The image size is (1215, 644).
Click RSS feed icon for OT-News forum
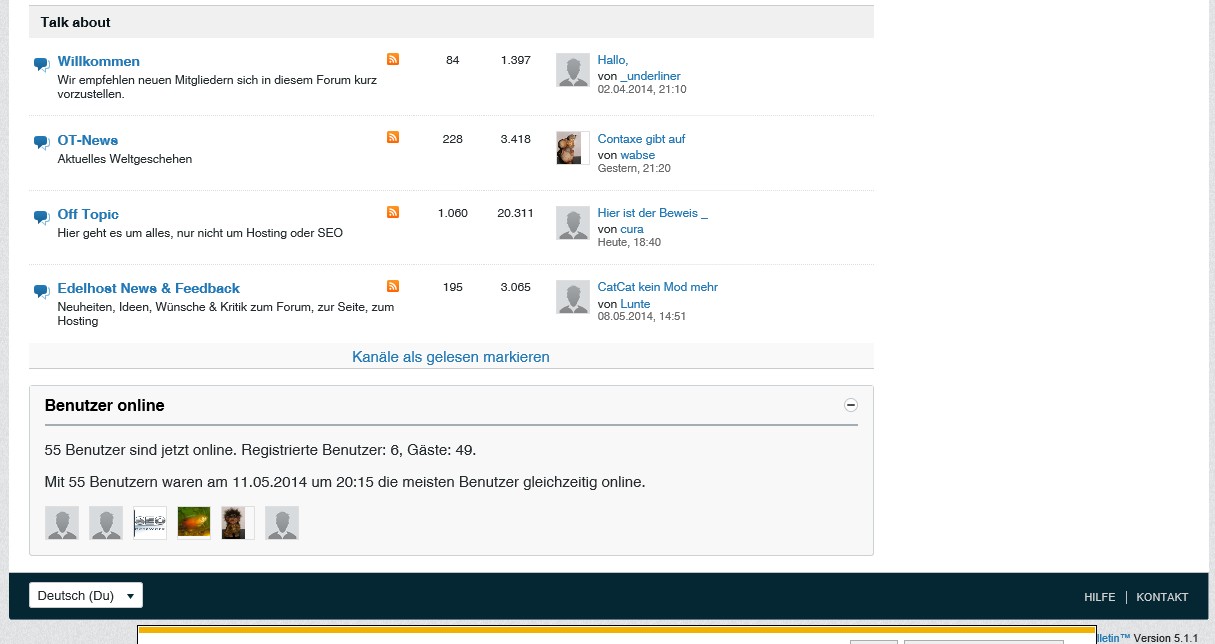(x=393, y=137)
